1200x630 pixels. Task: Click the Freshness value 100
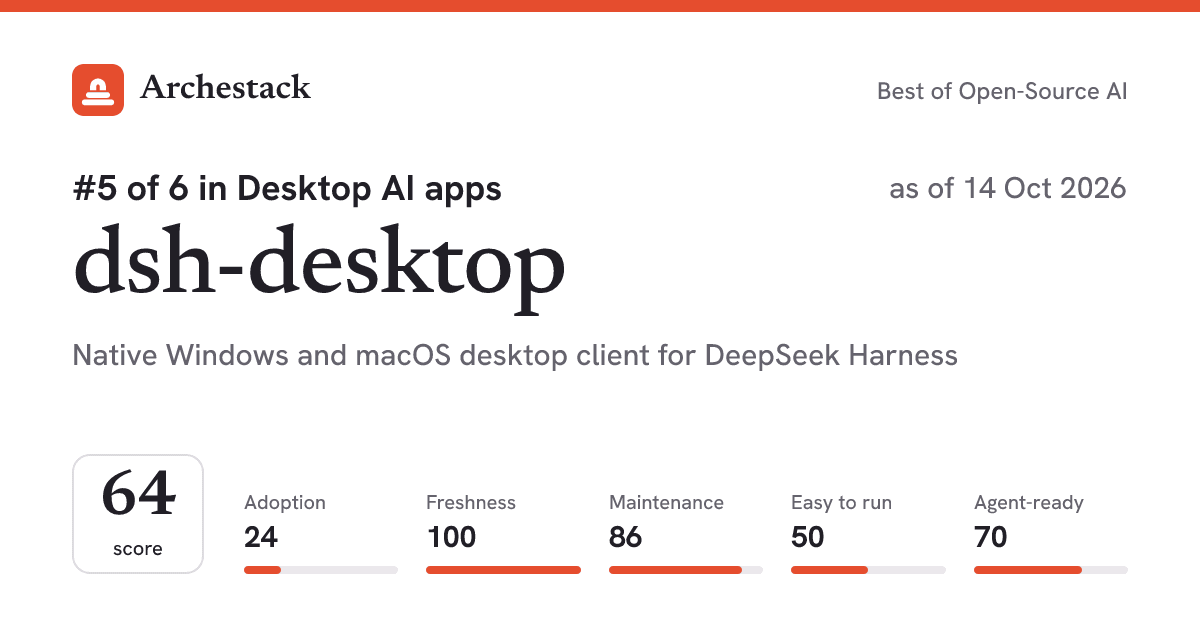pyautogui.click(x=451, y=538)
